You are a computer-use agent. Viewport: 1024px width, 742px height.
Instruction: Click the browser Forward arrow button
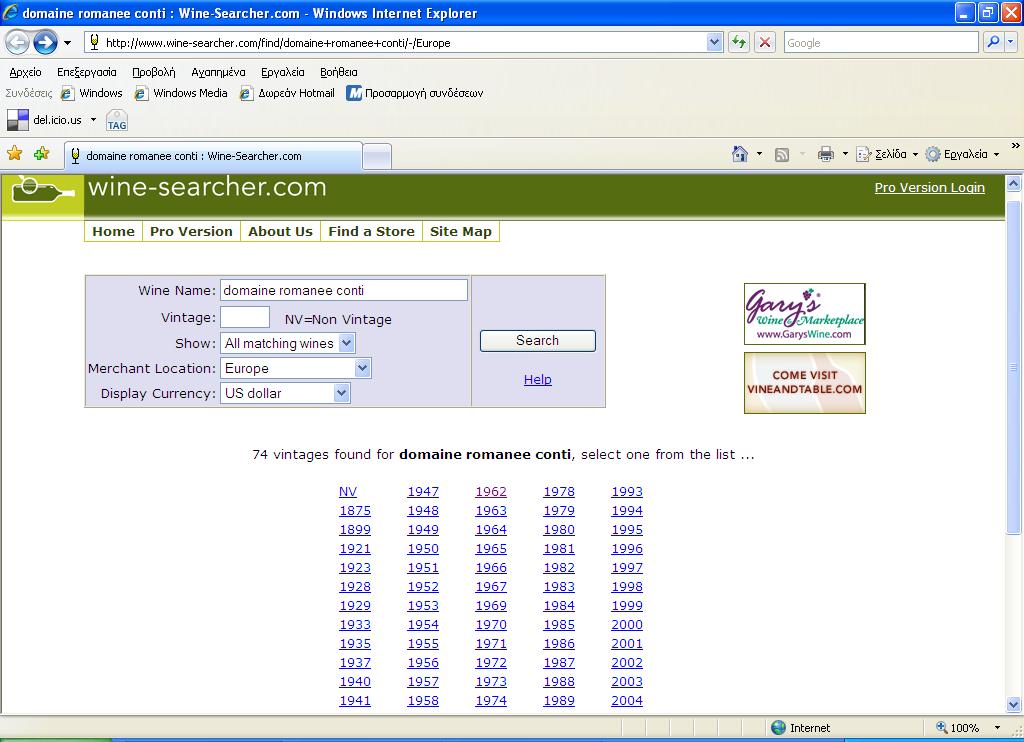(45, 43)
